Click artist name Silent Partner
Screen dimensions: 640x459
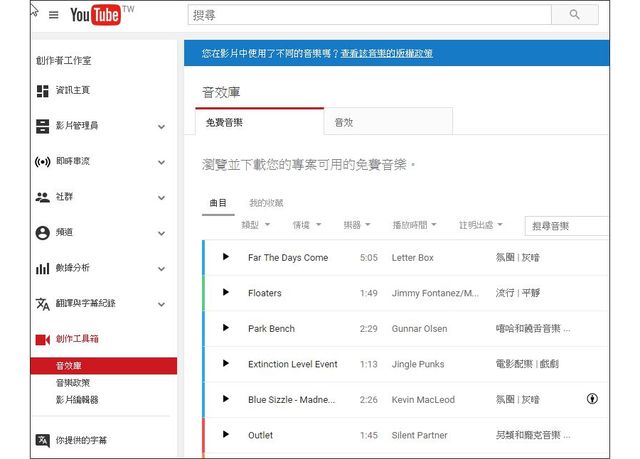pos(419,435)
